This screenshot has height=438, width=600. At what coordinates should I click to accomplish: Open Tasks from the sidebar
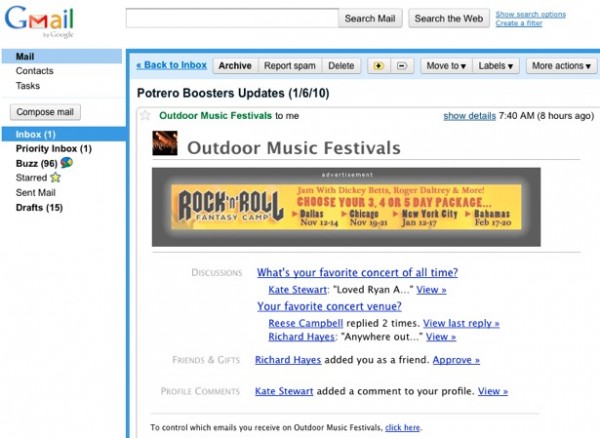click(28, 86)
